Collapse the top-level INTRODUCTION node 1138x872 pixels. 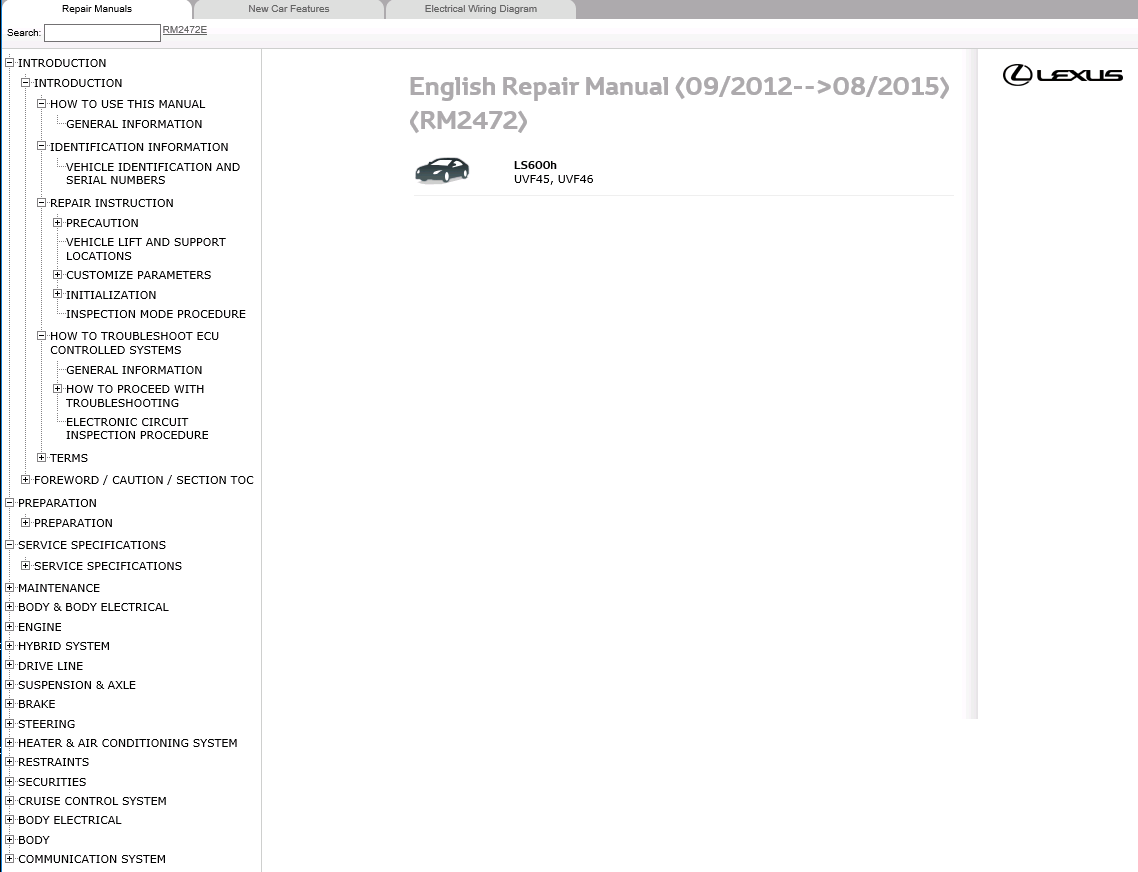point(9,62)
